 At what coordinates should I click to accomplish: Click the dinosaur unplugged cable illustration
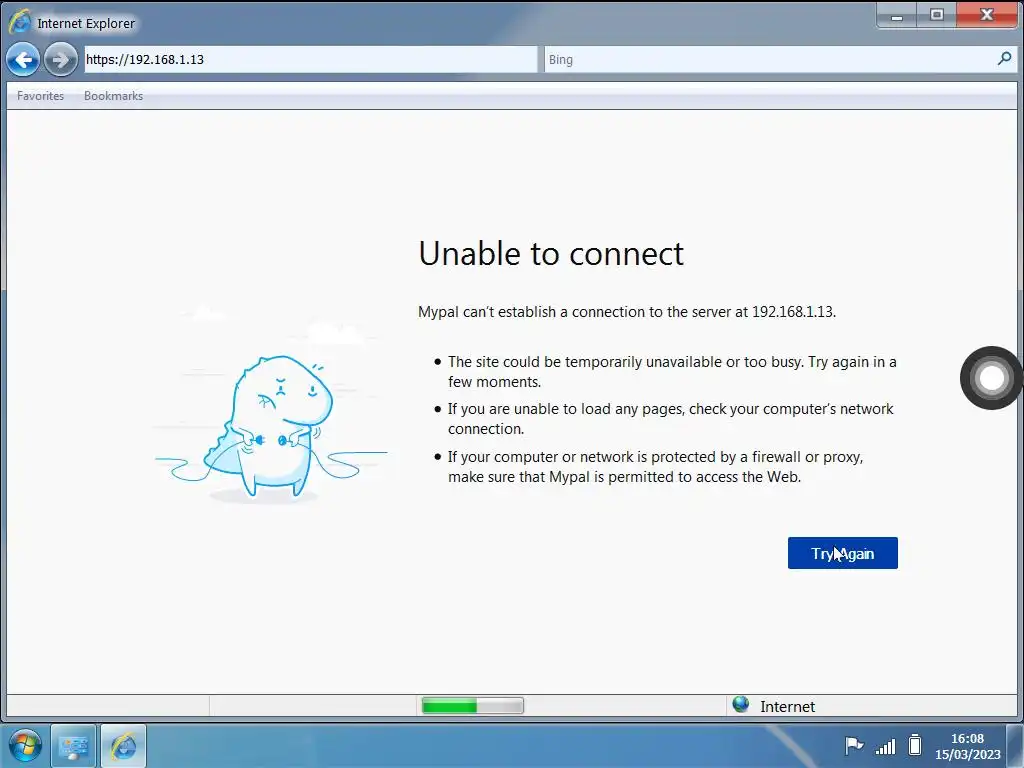pos(270,428)
